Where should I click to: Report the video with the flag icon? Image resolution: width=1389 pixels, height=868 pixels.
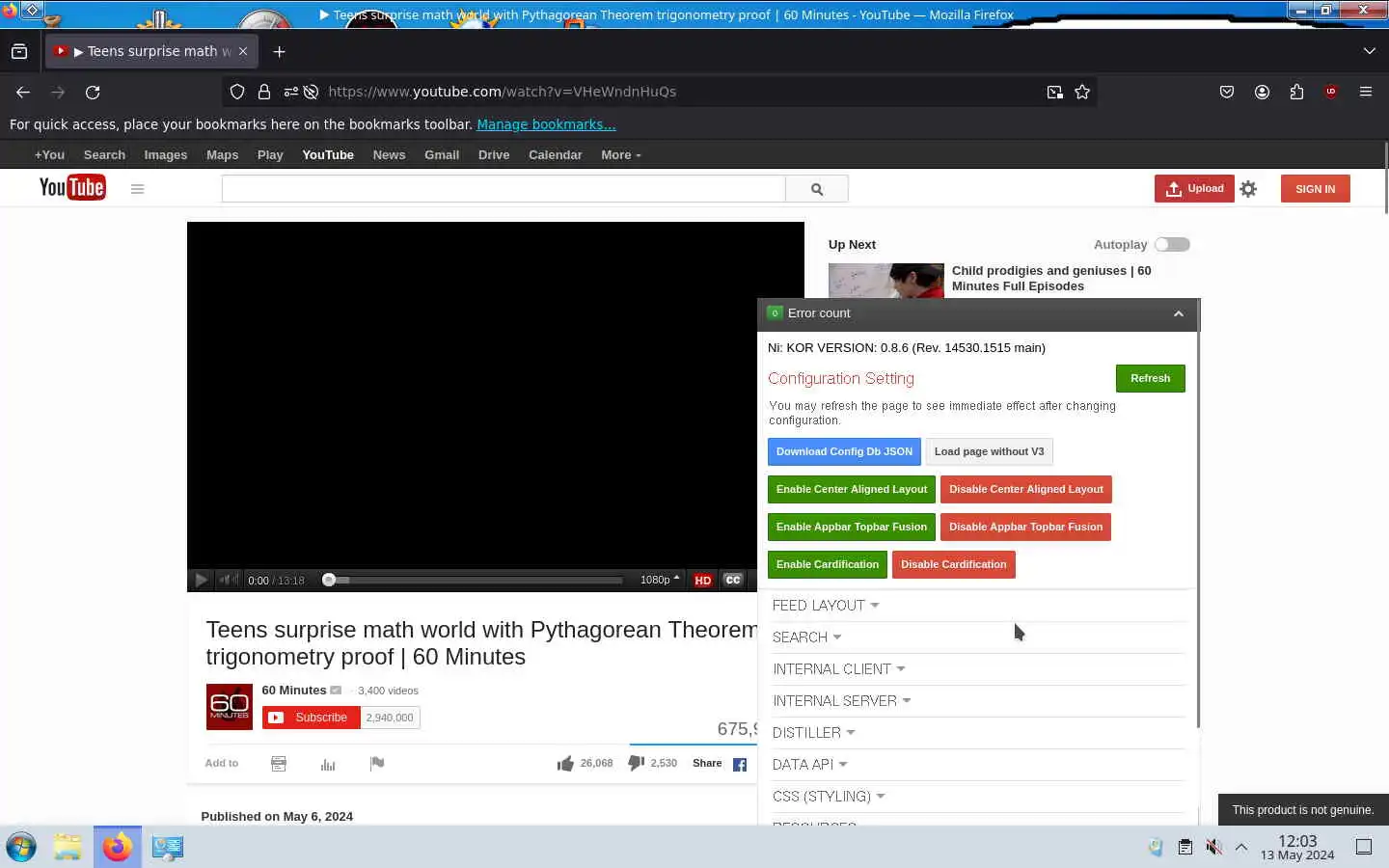click(377, 764)
